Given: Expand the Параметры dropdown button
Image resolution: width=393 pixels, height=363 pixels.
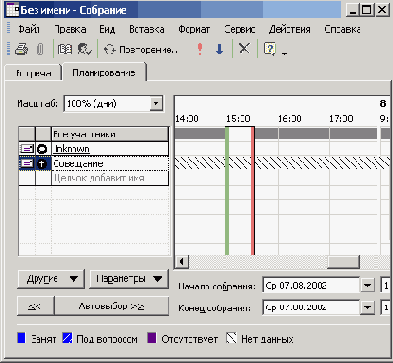Looking at the screenshot, I should pyautogui.click(x=129, y=279).
